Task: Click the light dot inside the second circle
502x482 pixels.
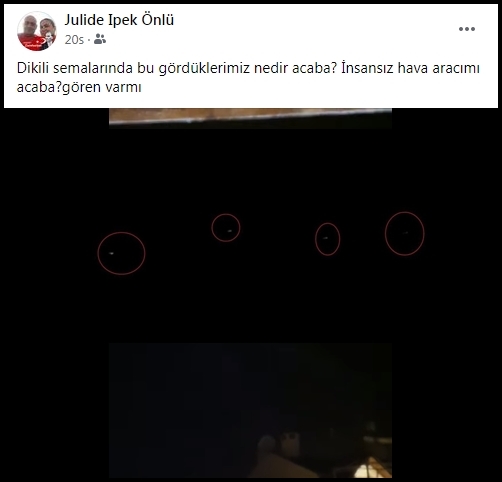Action: pyautogui.click(x=230, y=231)
